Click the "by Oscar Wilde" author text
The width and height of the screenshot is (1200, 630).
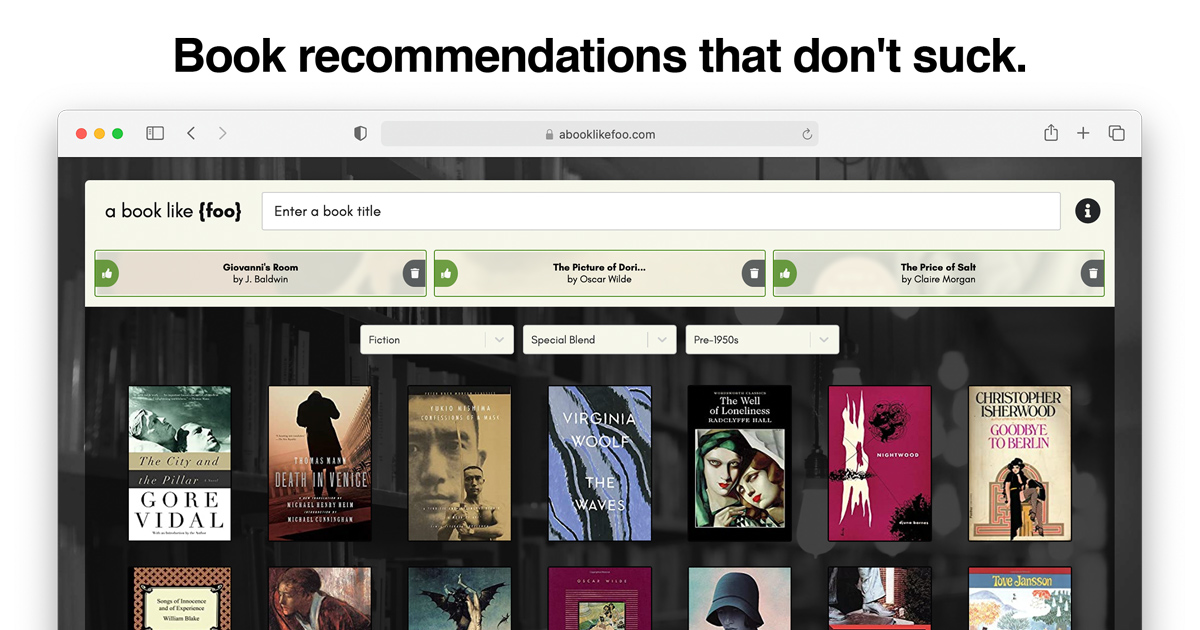pyautogui.click(x=599, y=280)
